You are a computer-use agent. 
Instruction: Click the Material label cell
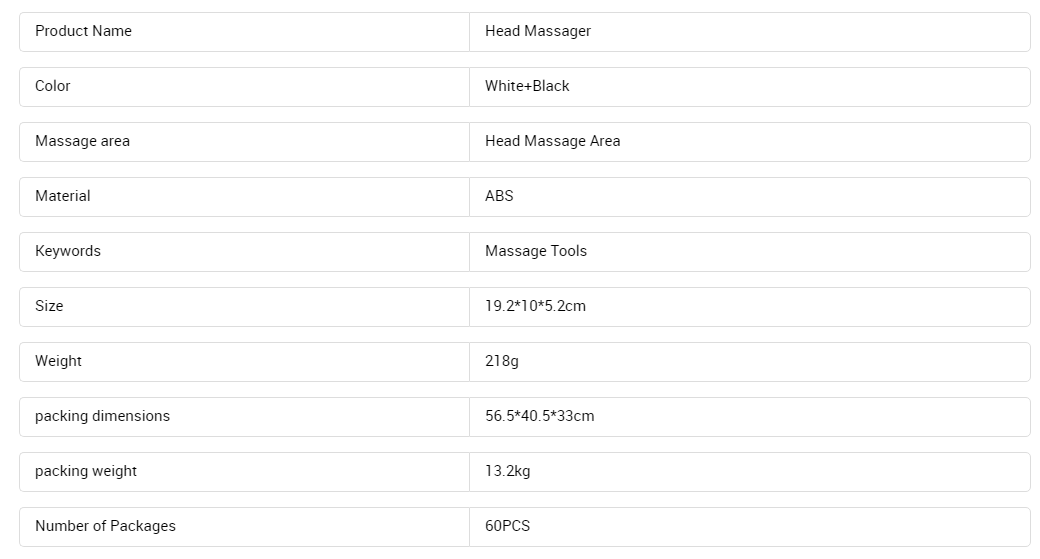tap(244, 197)
